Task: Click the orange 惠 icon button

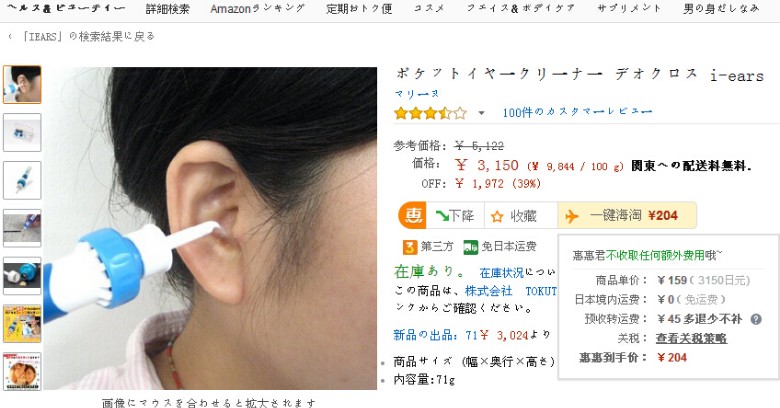Action: point(412,215)
